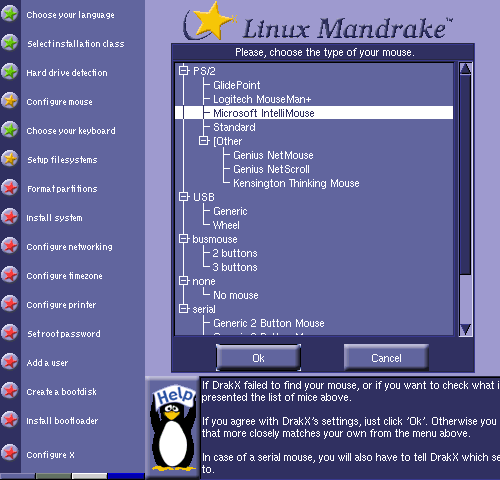Screen dimensions: 500x480
Task: Collapse the [Other sub-branch expander
Action: coord(204,140)
